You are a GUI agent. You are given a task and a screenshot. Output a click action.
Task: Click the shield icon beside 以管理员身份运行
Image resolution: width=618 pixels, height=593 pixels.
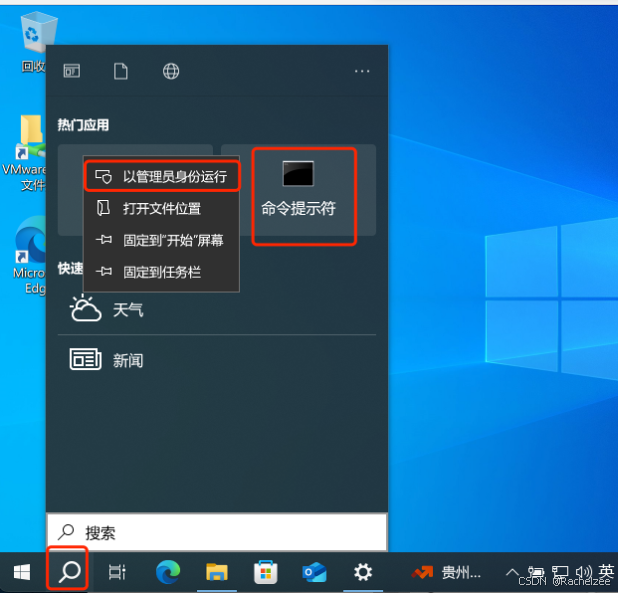point(104,177)
